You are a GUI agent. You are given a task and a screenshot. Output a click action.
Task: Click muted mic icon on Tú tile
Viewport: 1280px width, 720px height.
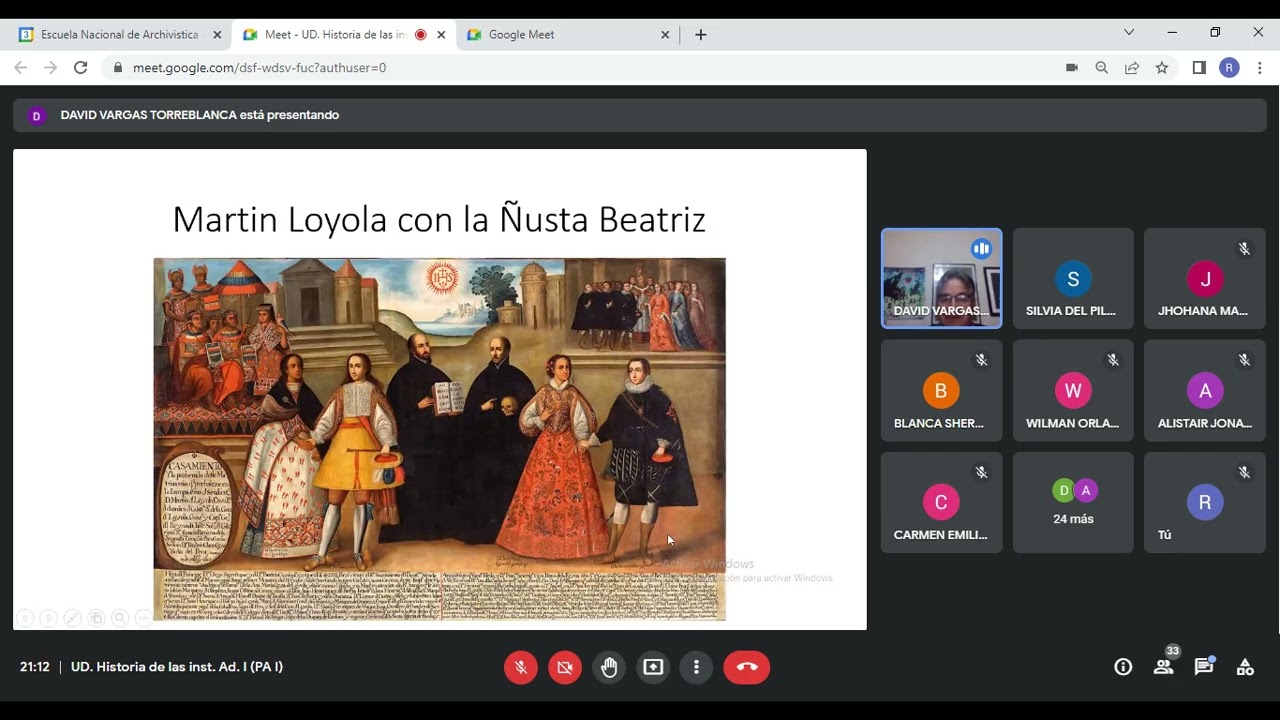(x=1244, y=472)
